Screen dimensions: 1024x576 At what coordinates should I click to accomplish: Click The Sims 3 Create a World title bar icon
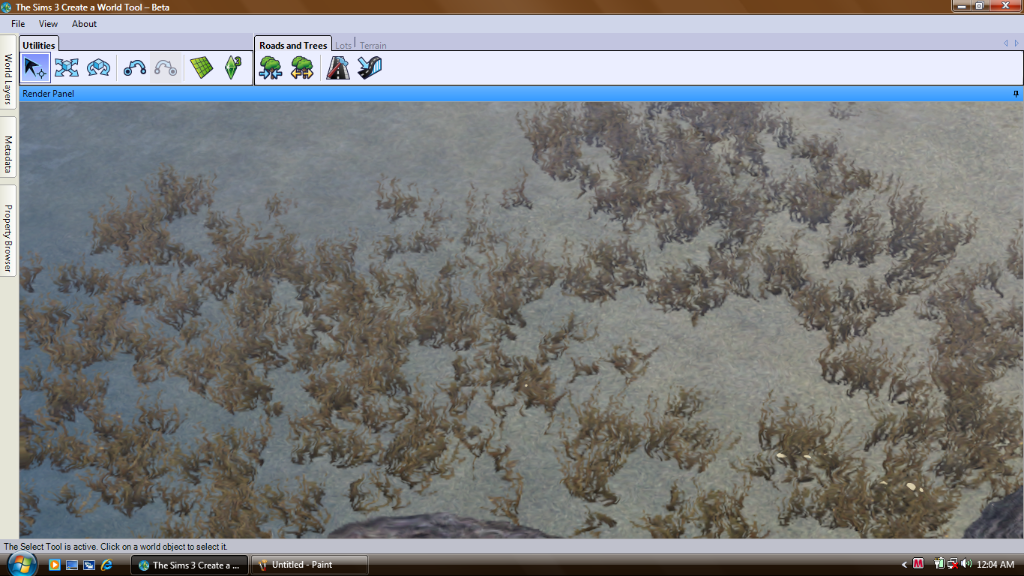tap(7, 7)
